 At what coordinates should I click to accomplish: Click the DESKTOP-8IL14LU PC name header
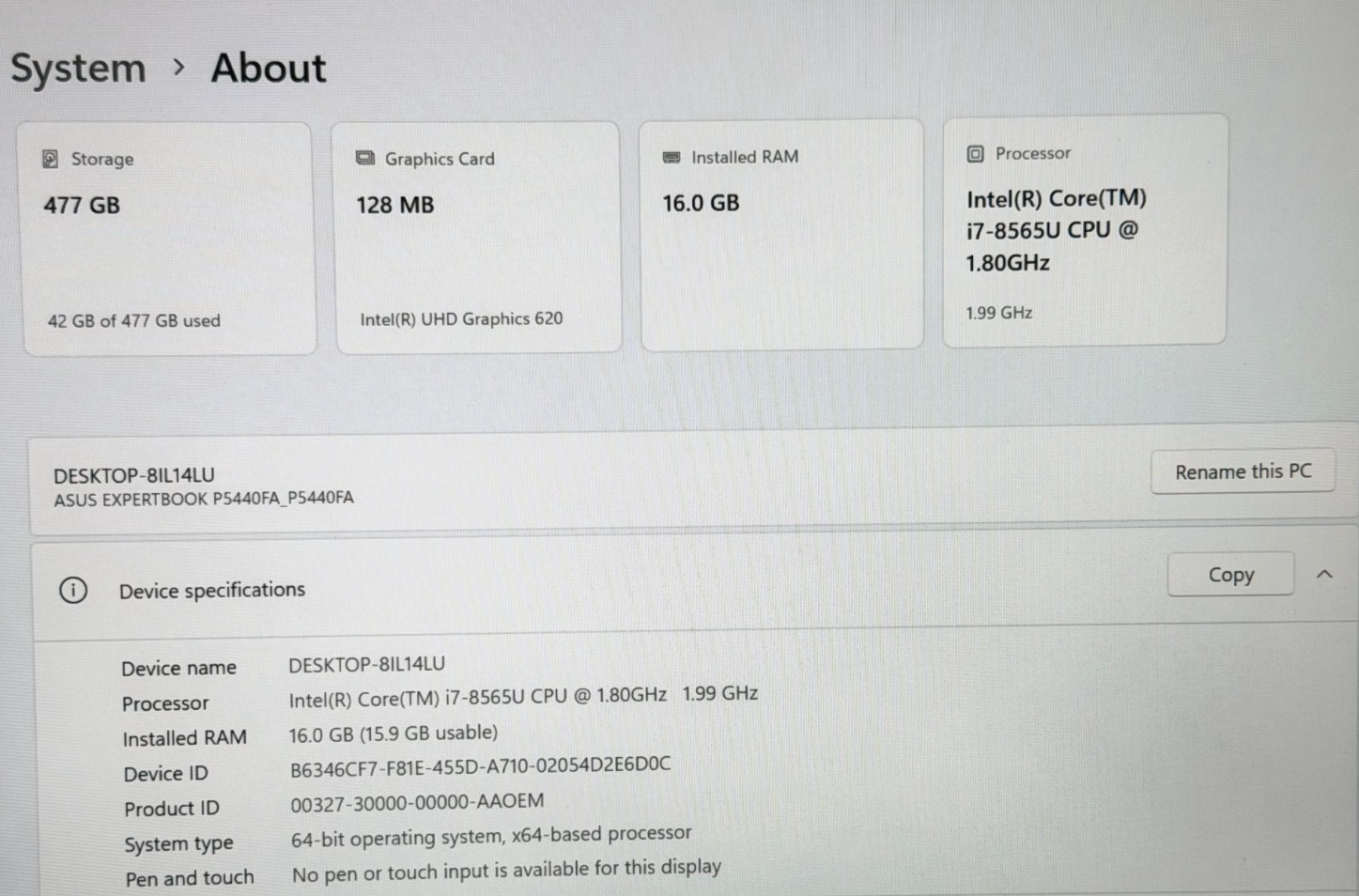click(134, 475)
